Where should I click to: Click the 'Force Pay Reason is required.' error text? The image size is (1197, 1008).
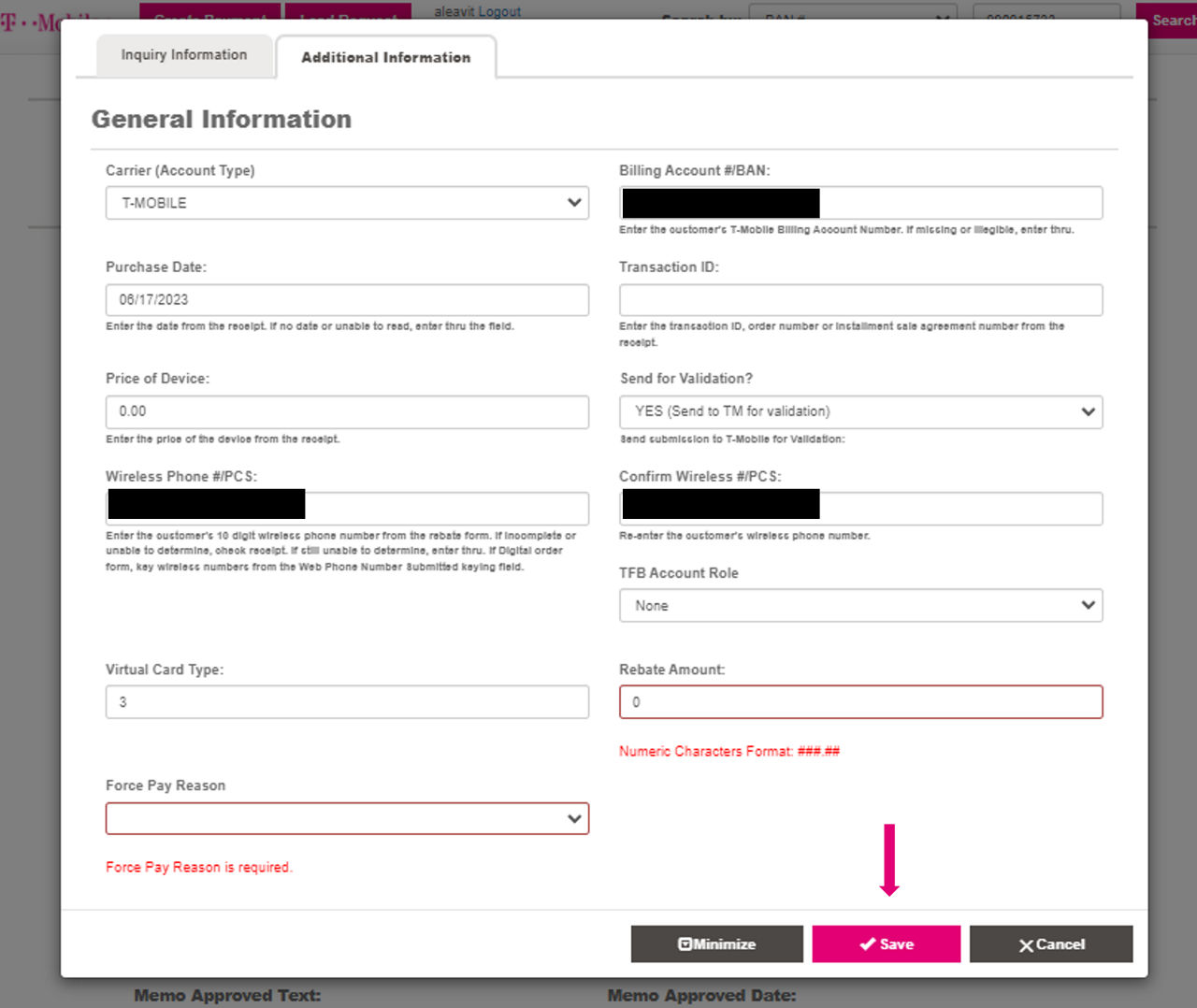[x=199, y=867]
